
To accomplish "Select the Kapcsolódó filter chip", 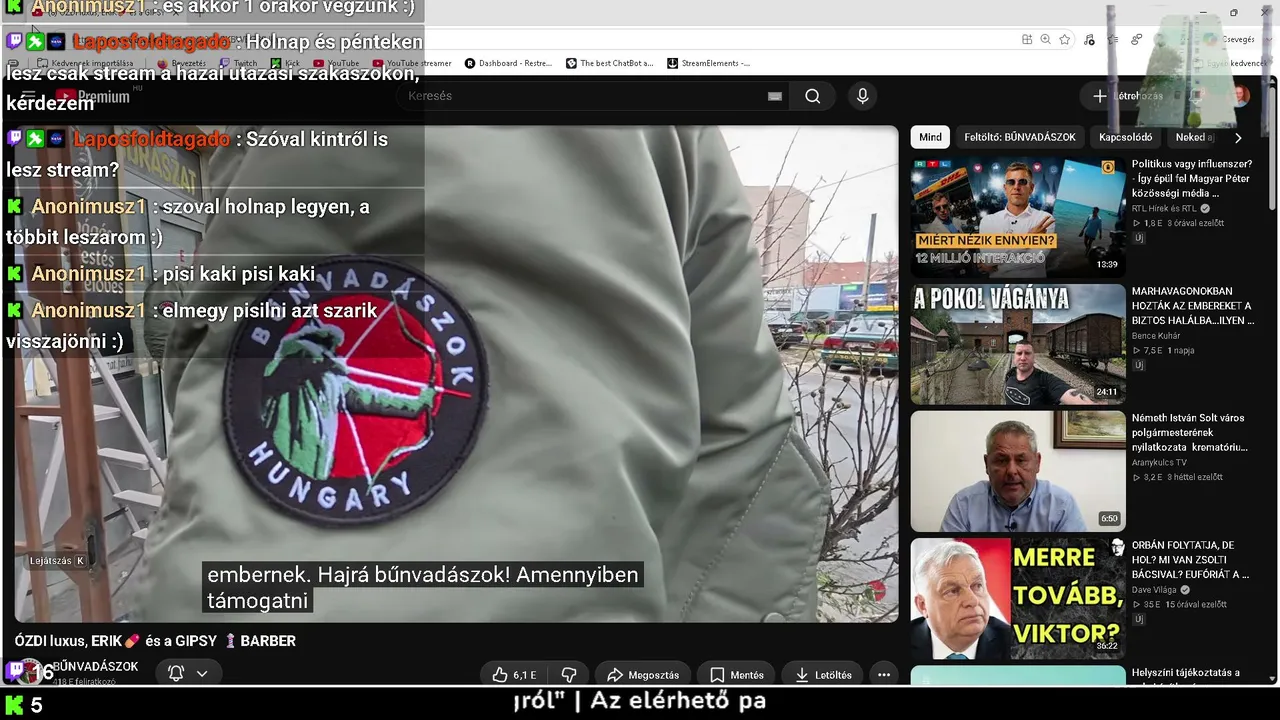I will tap(1126, 137).
